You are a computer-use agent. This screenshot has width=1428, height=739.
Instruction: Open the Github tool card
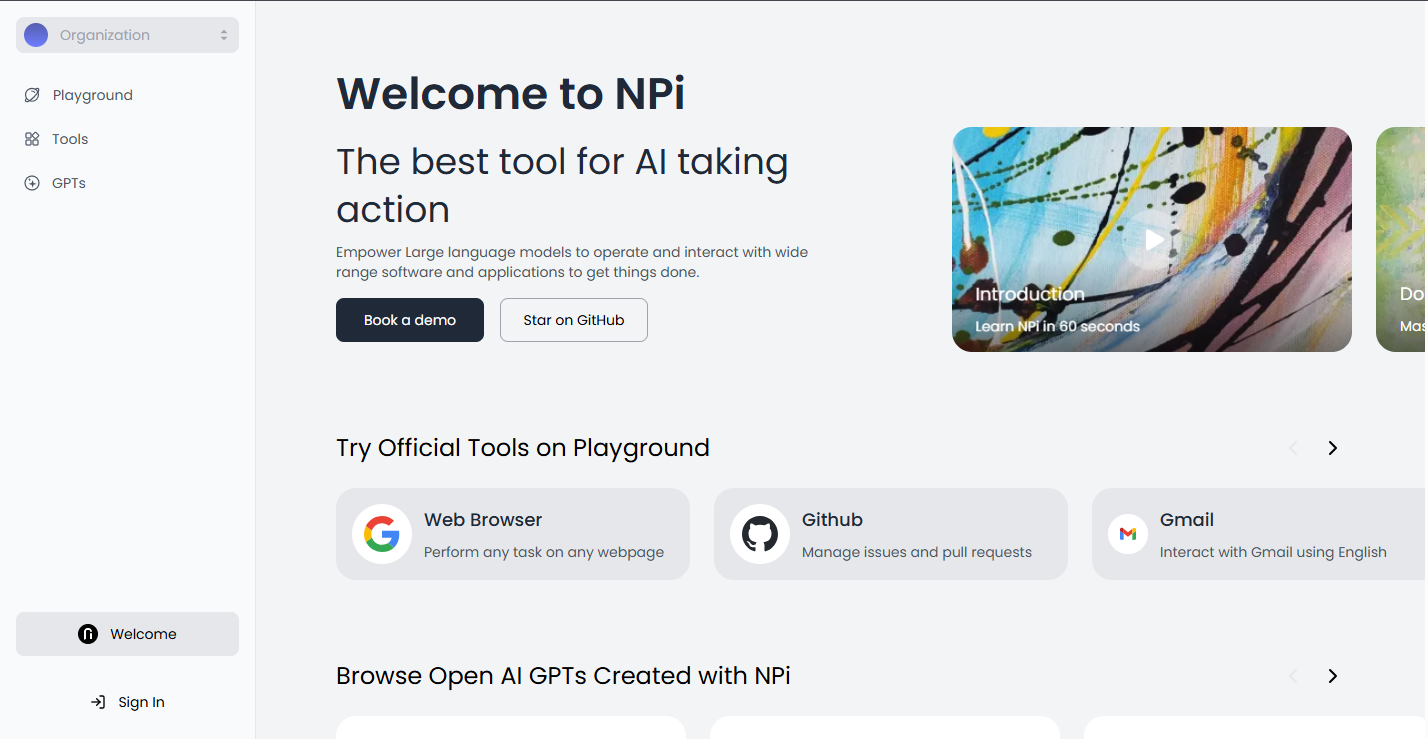891,534
